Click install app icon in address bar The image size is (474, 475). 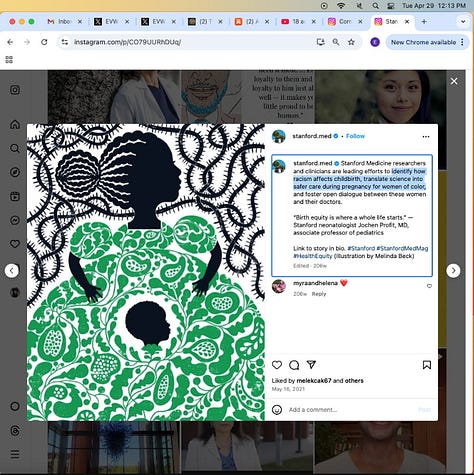click(320, 42)
